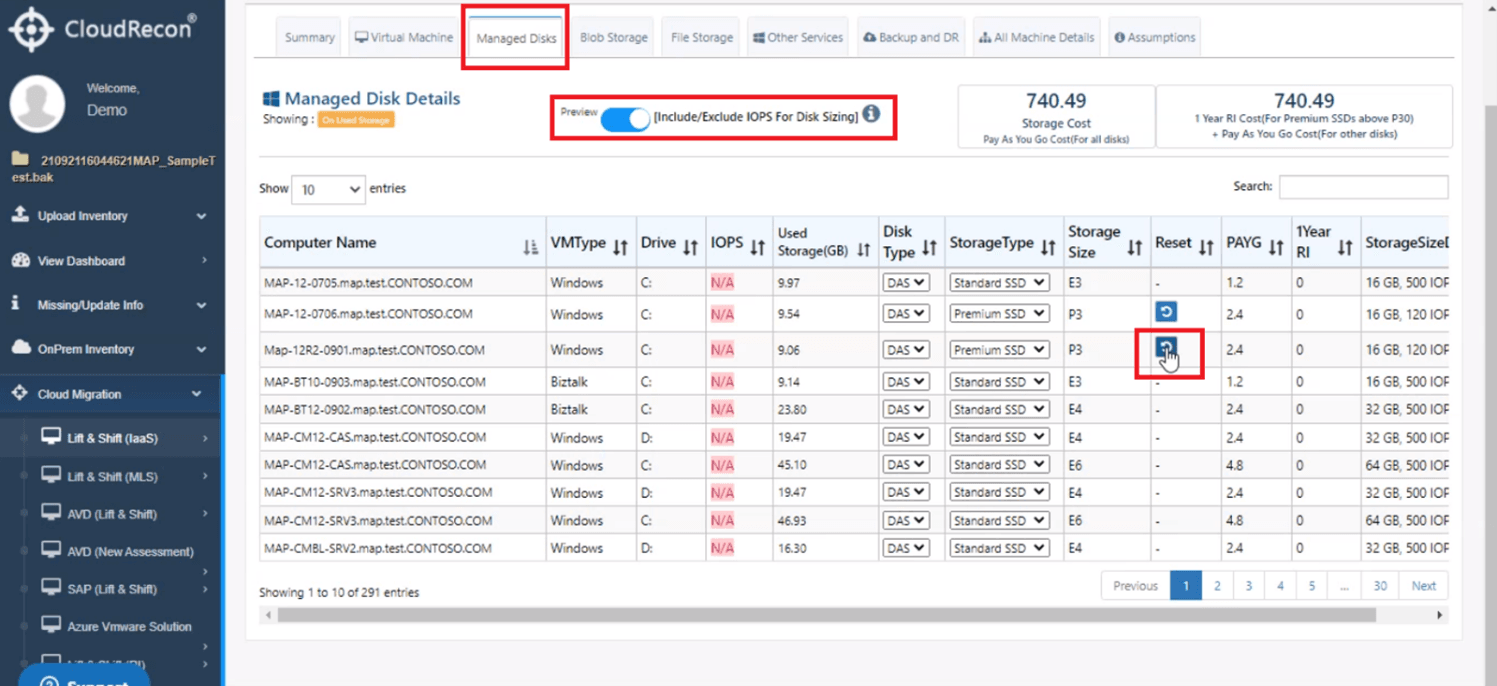This screenshot has width=1497, height=686.
Task: Click the table's horizontal scrollbar thumb
Action: click(826, 615)
